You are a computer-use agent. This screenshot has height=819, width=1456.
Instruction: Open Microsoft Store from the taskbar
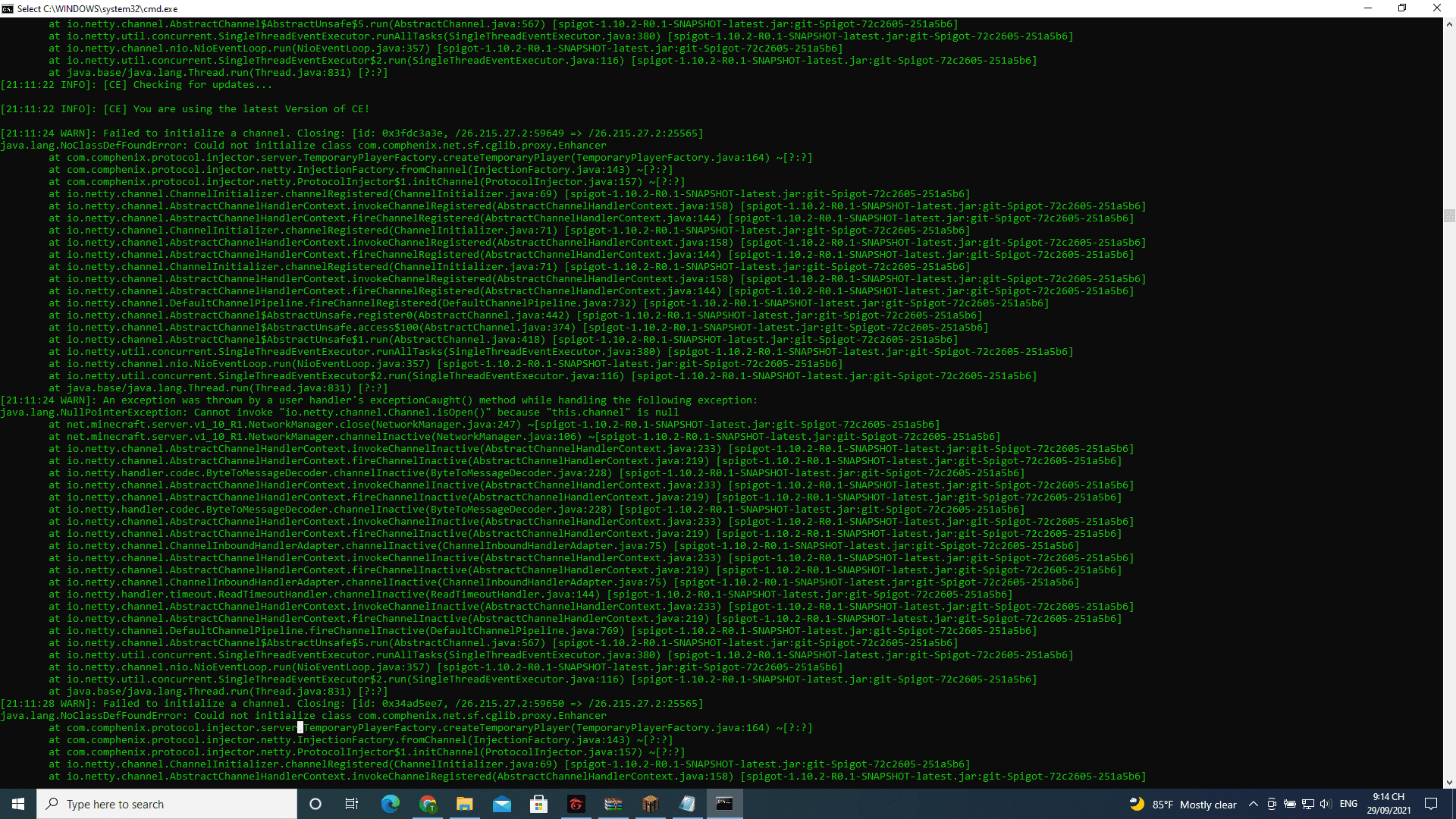[x=539, y=804]
